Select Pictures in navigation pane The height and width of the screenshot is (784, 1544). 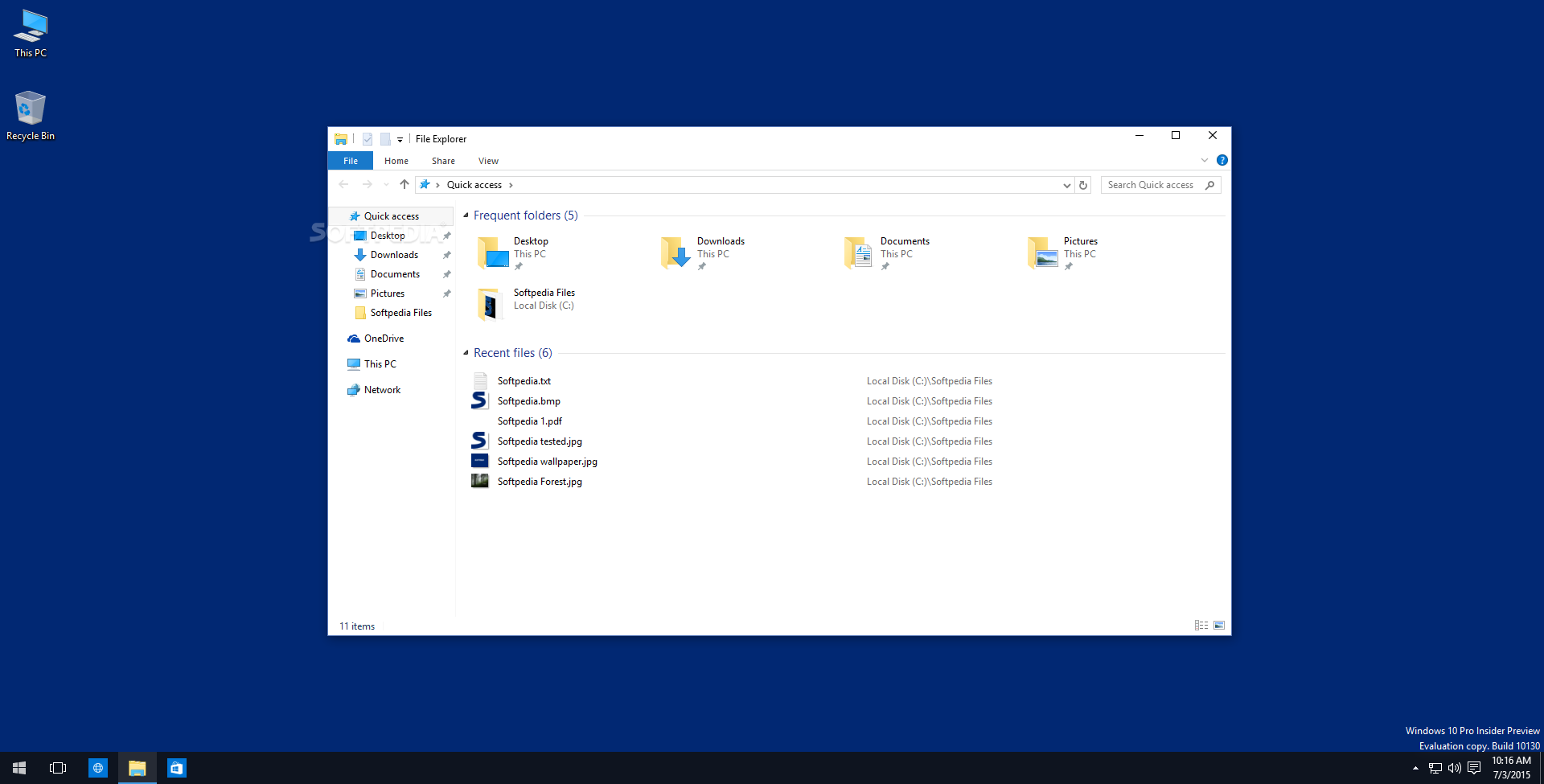pyautogui.click(x=388, y=293)
